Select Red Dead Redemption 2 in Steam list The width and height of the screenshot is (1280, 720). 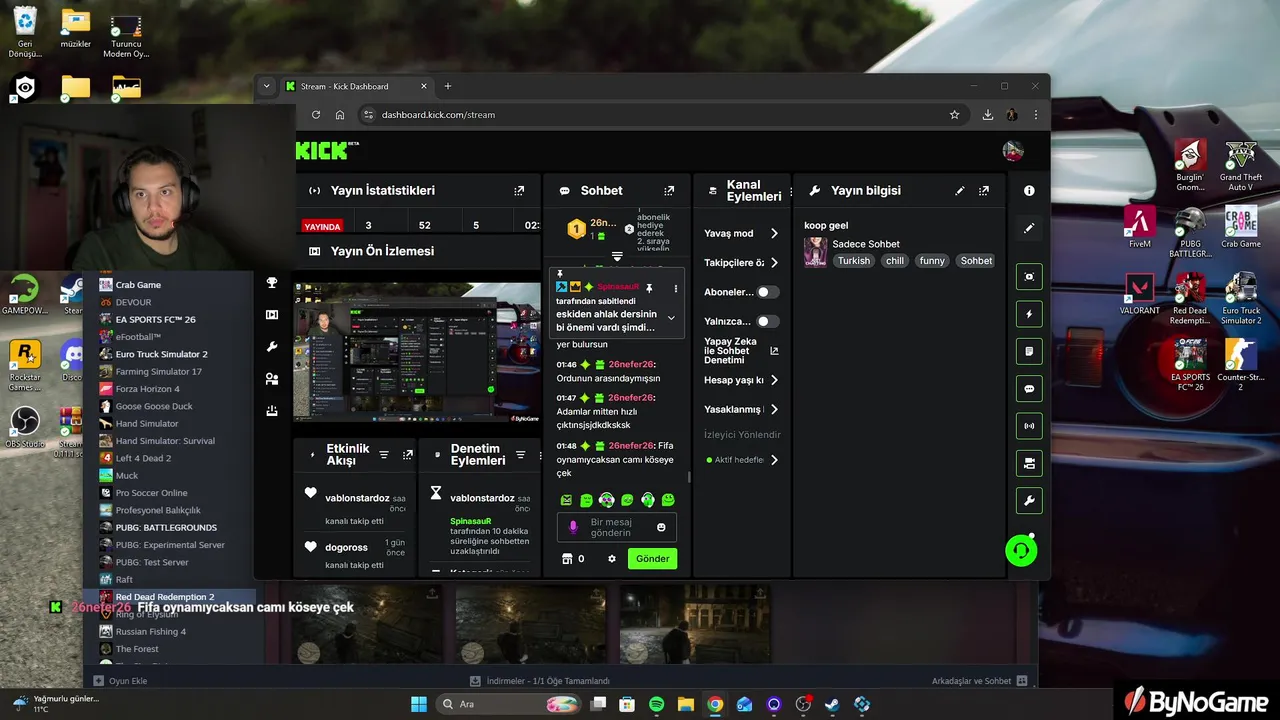pos(164,597)
